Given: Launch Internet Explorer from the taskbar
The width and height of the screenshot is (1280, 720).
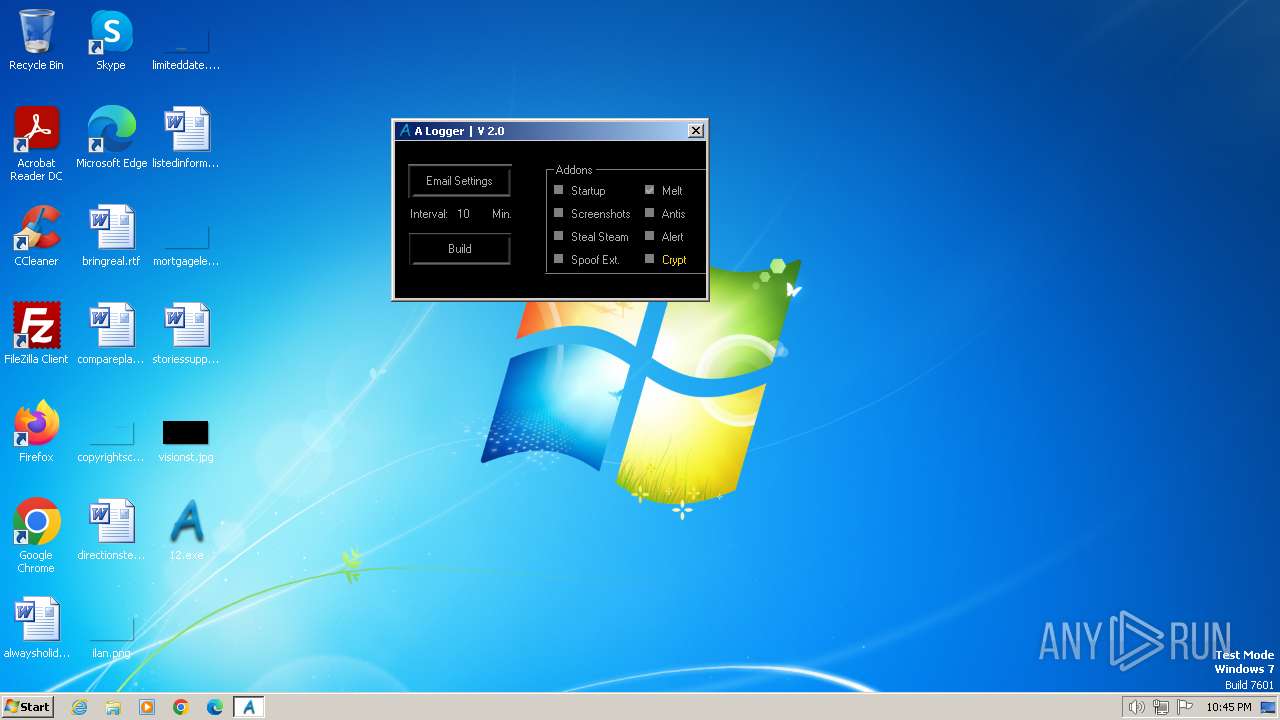Looking at the screenshot, I should 79,707.
